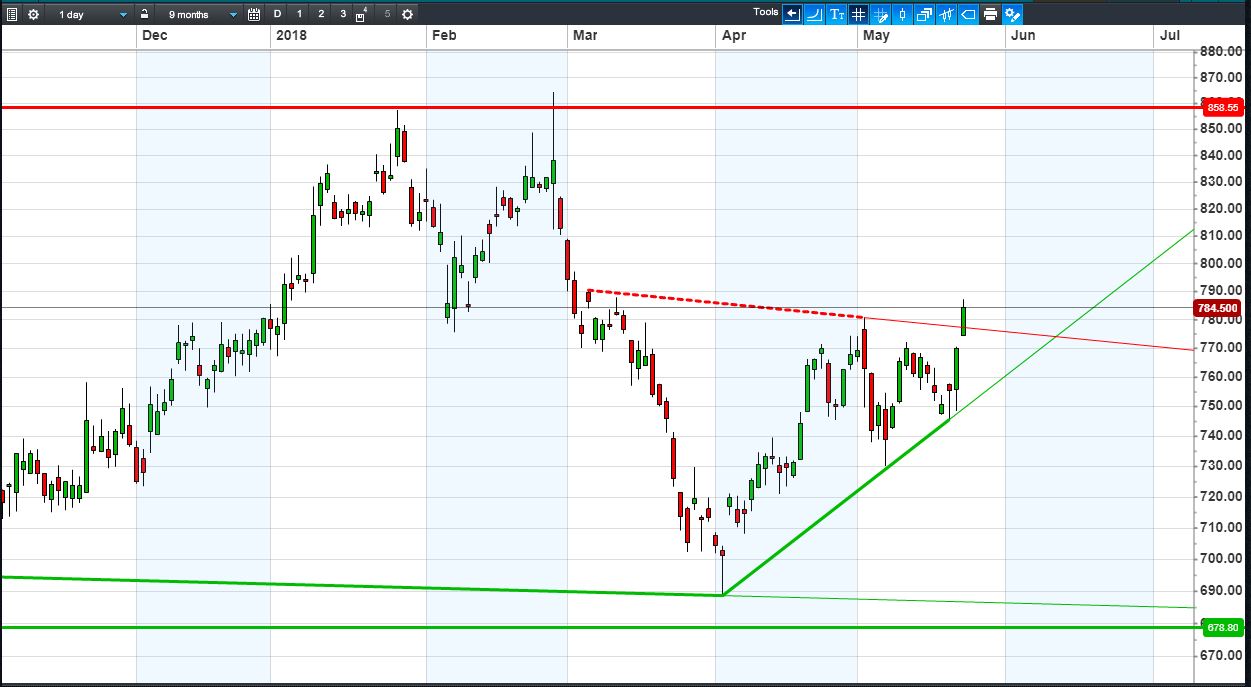
Task: Select the 784.500 current price label
Action: point(1220,308)
